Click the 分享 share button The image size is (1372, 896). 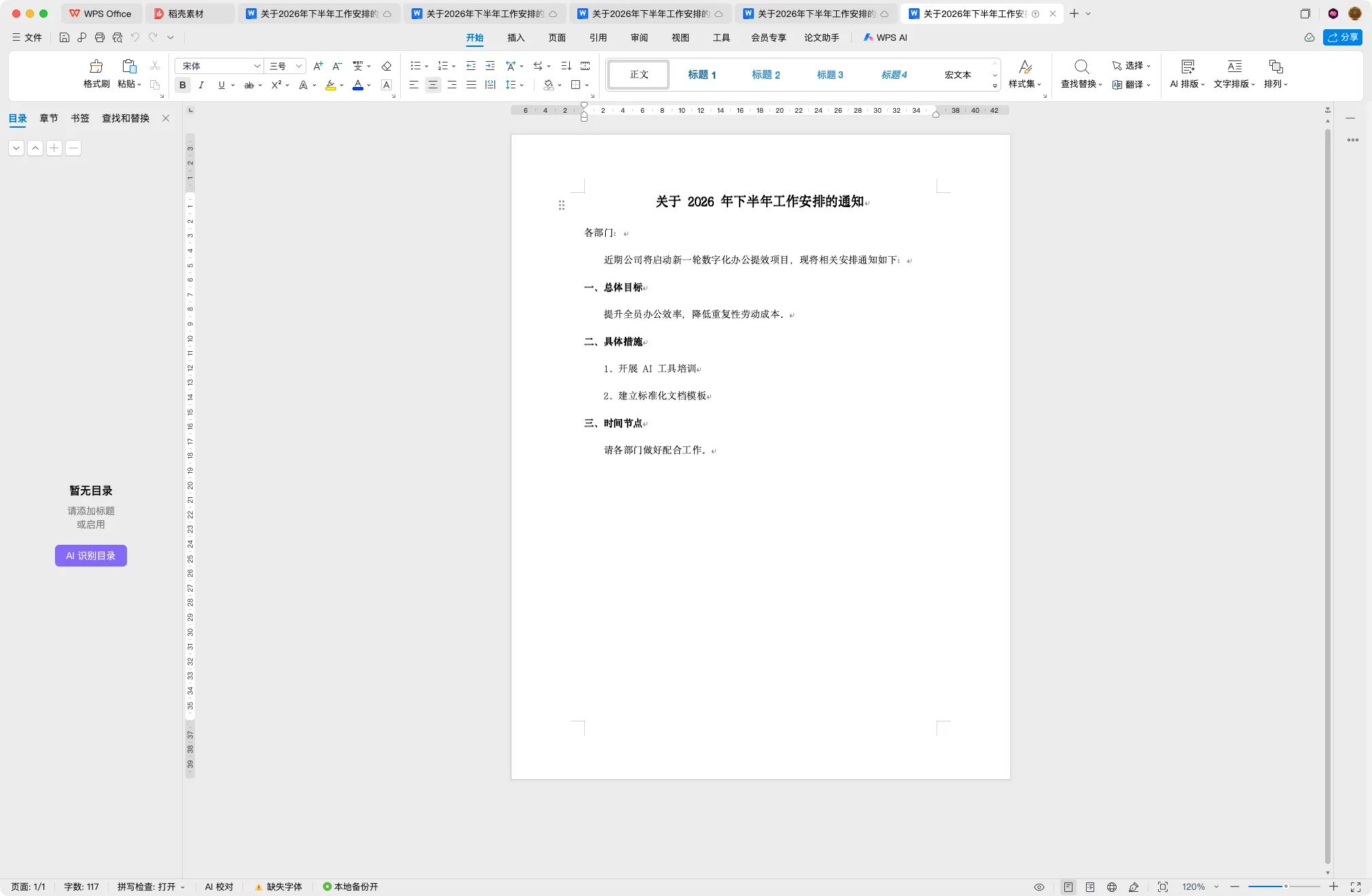(x=1343, y=37)
